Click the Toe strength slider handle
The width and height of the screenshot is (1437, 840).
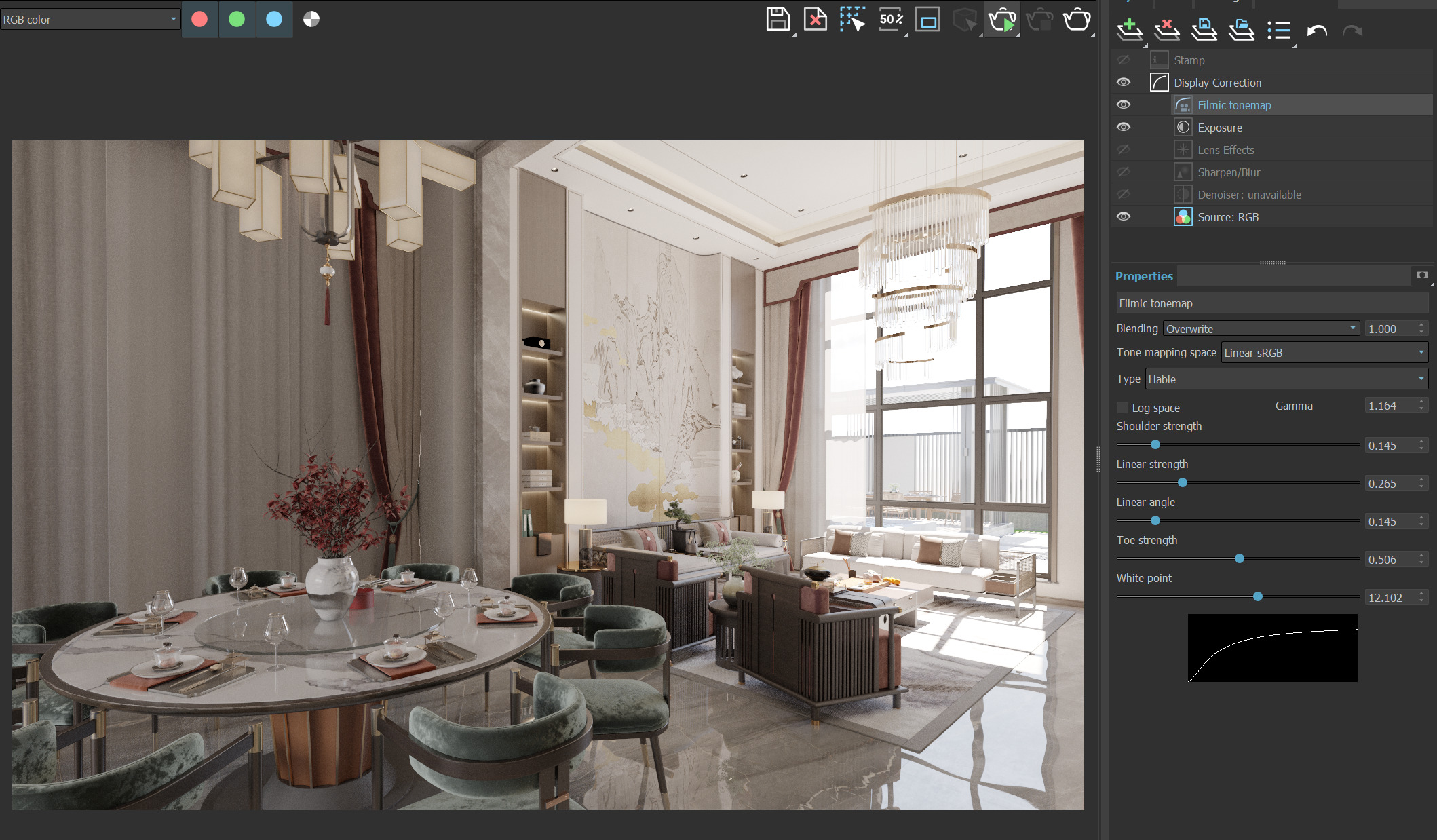[x=1240, y=558]
